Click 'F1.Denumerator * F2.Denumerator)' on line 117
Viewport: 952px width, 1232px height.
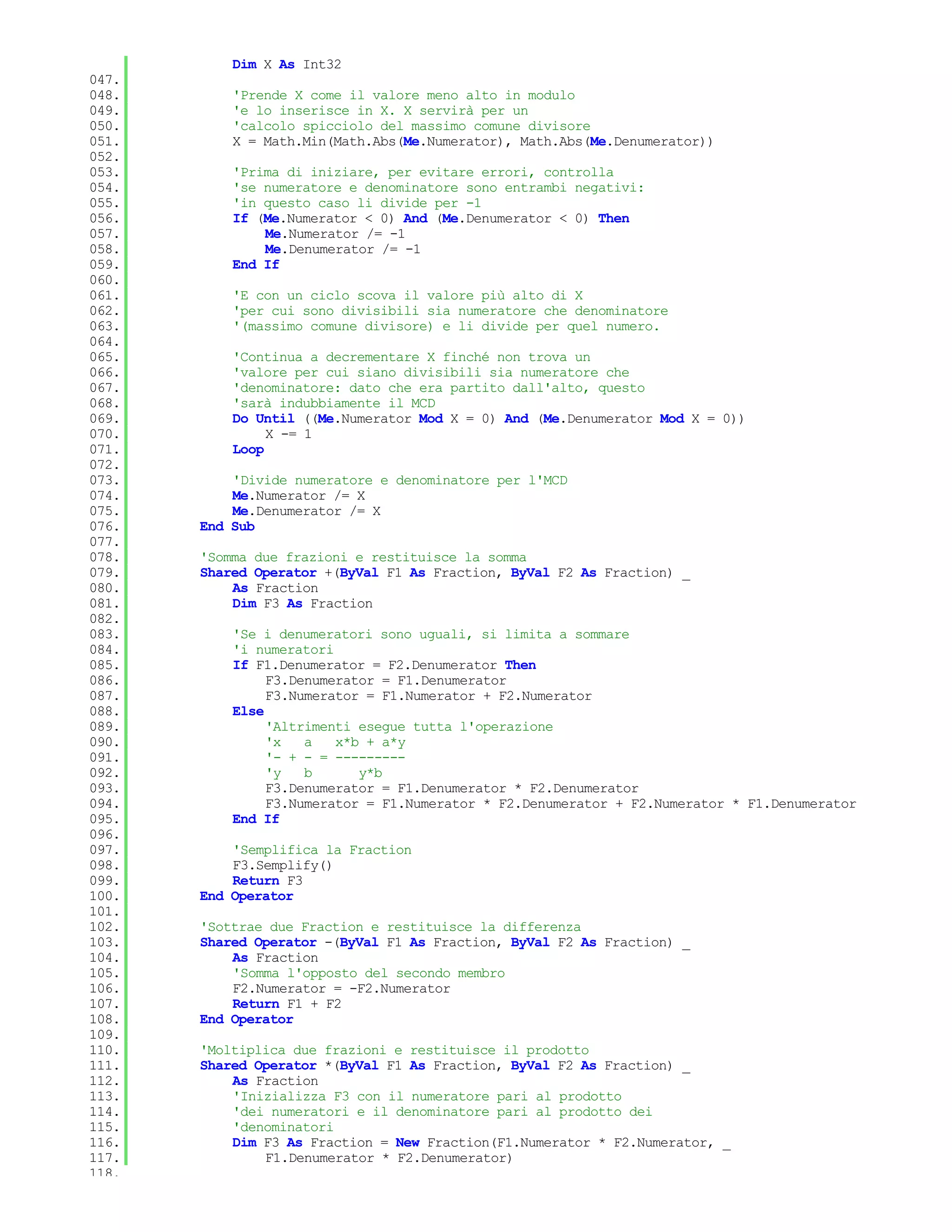[389, 1158]
